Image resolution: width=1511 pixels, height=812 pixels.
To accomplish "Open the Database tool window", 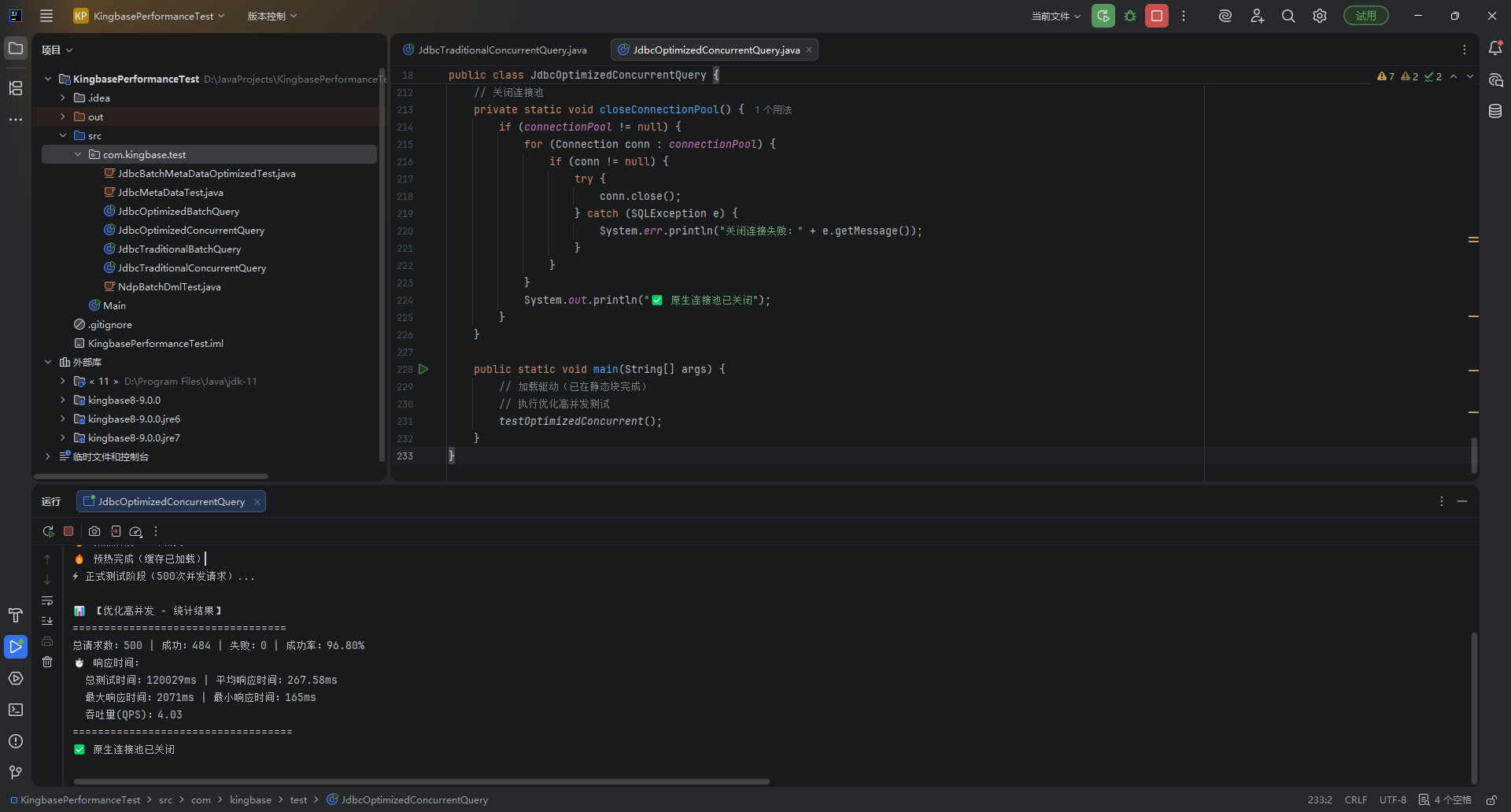I will tap(1495, 112).
